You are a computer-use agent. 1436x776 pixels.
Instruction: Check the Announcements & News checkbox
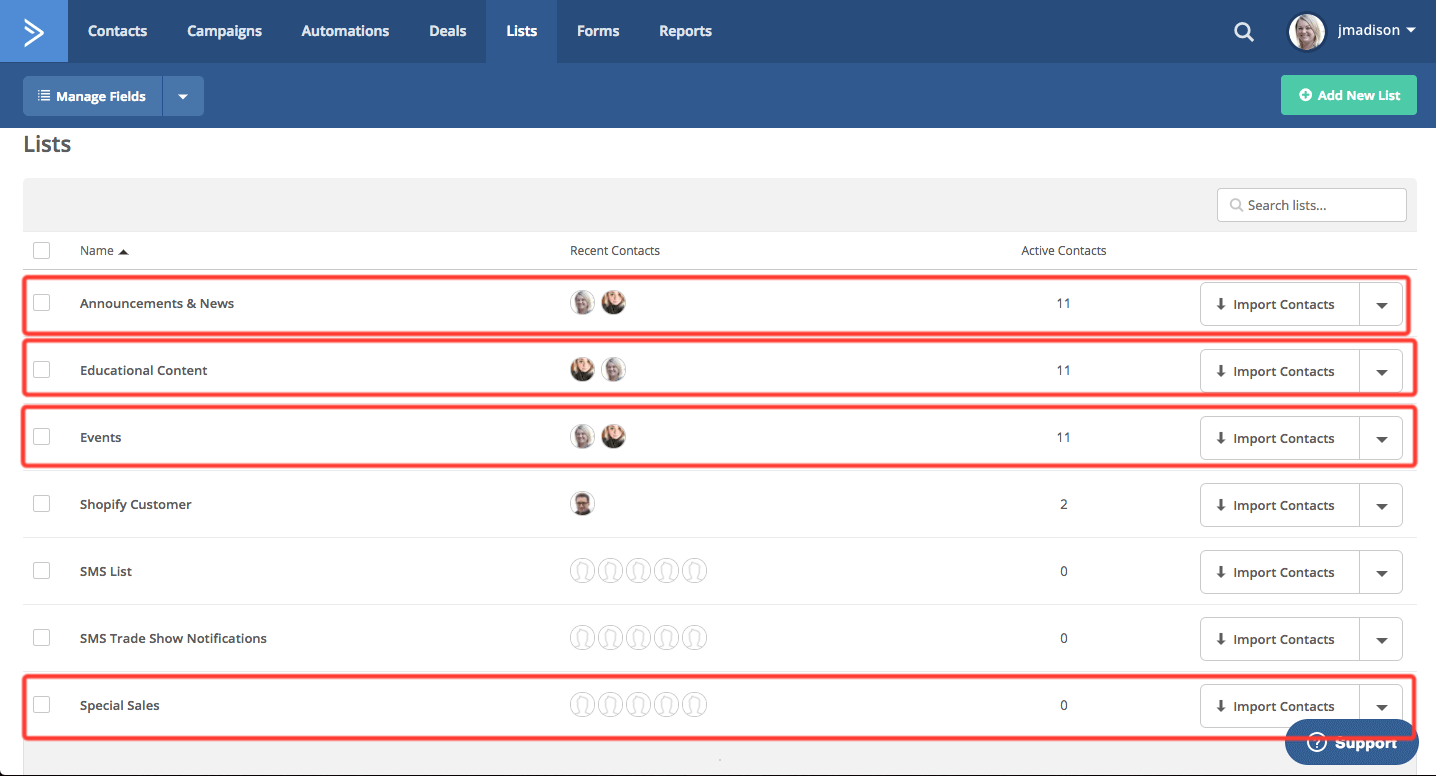[41, 303]
